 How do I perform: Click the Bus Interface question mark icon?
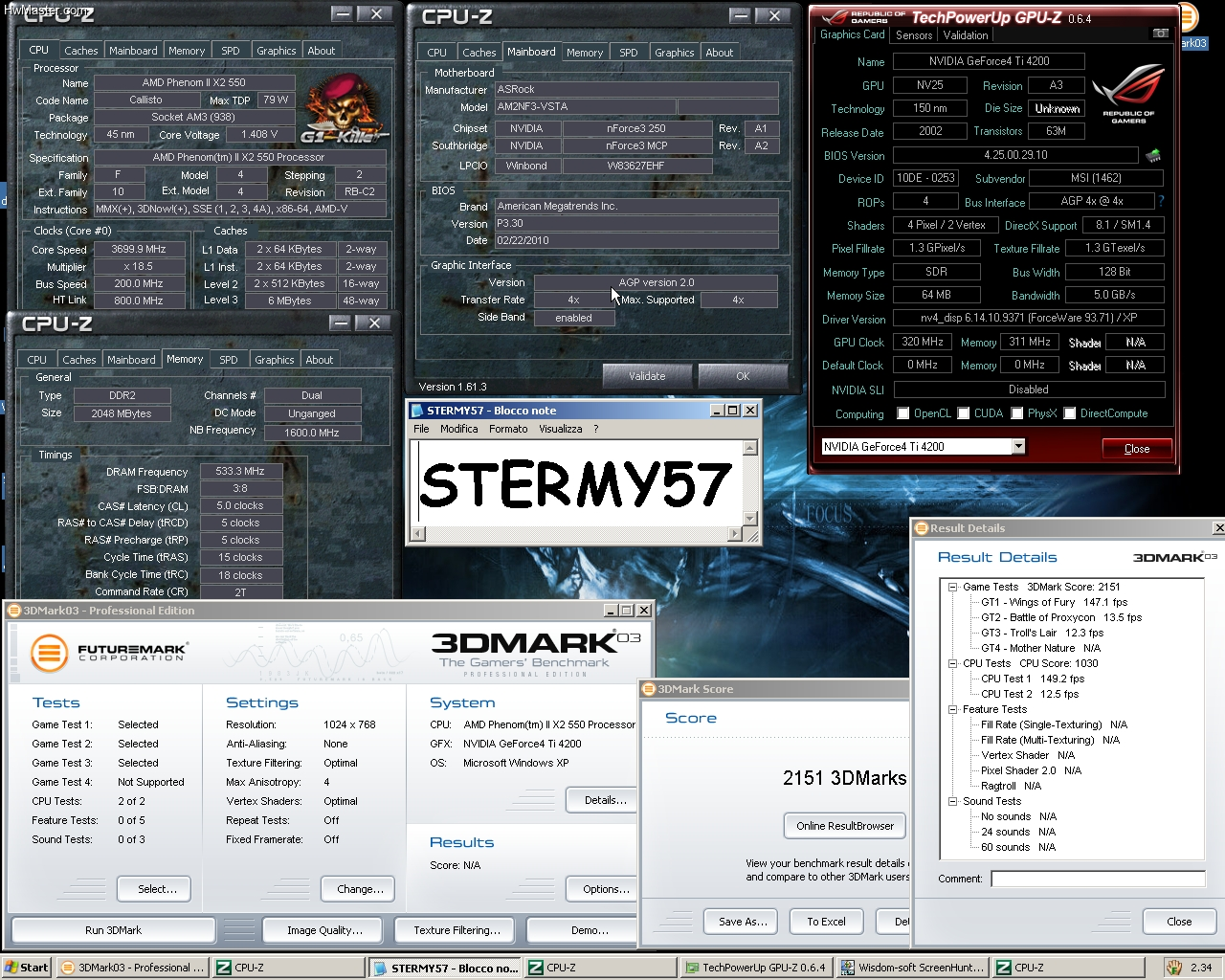[x=1161, y=201]
